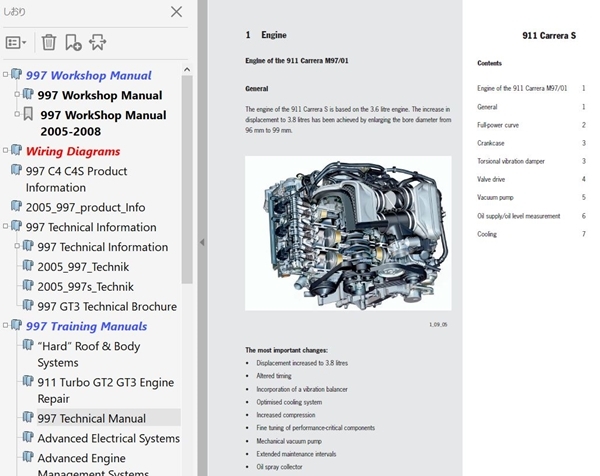Select the 2005_997_product_Info bookmark
Viewport: 600px width, 476px height.
coord(85,207)
